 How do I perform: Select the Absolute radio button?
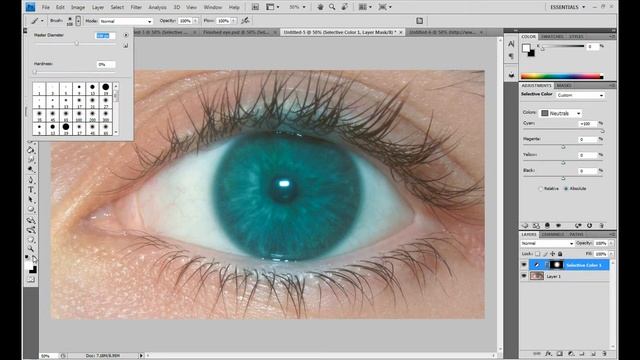(566, 189)
